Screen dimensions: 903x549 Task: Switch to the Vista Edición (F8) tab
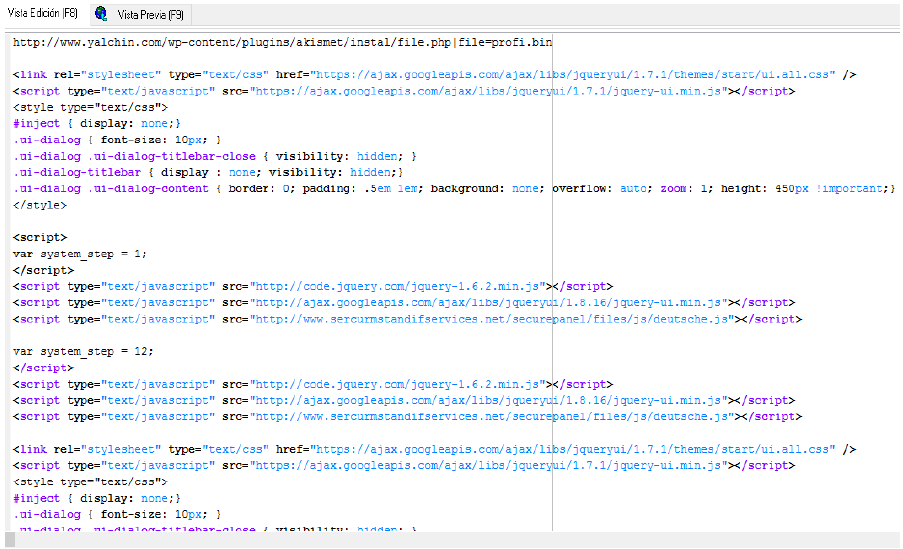(43, 13)
